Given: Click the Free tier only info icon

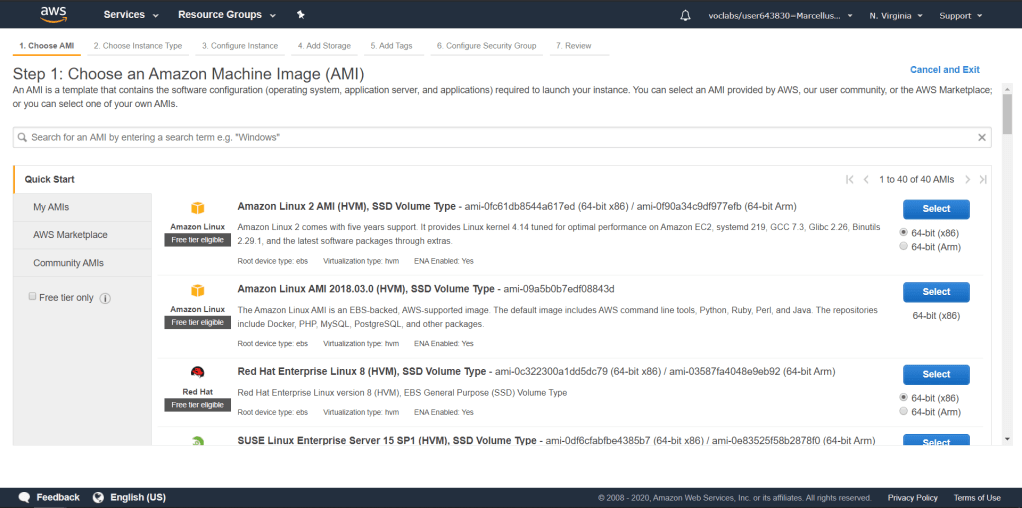Looking at the screenshot, I should [105, 298].
